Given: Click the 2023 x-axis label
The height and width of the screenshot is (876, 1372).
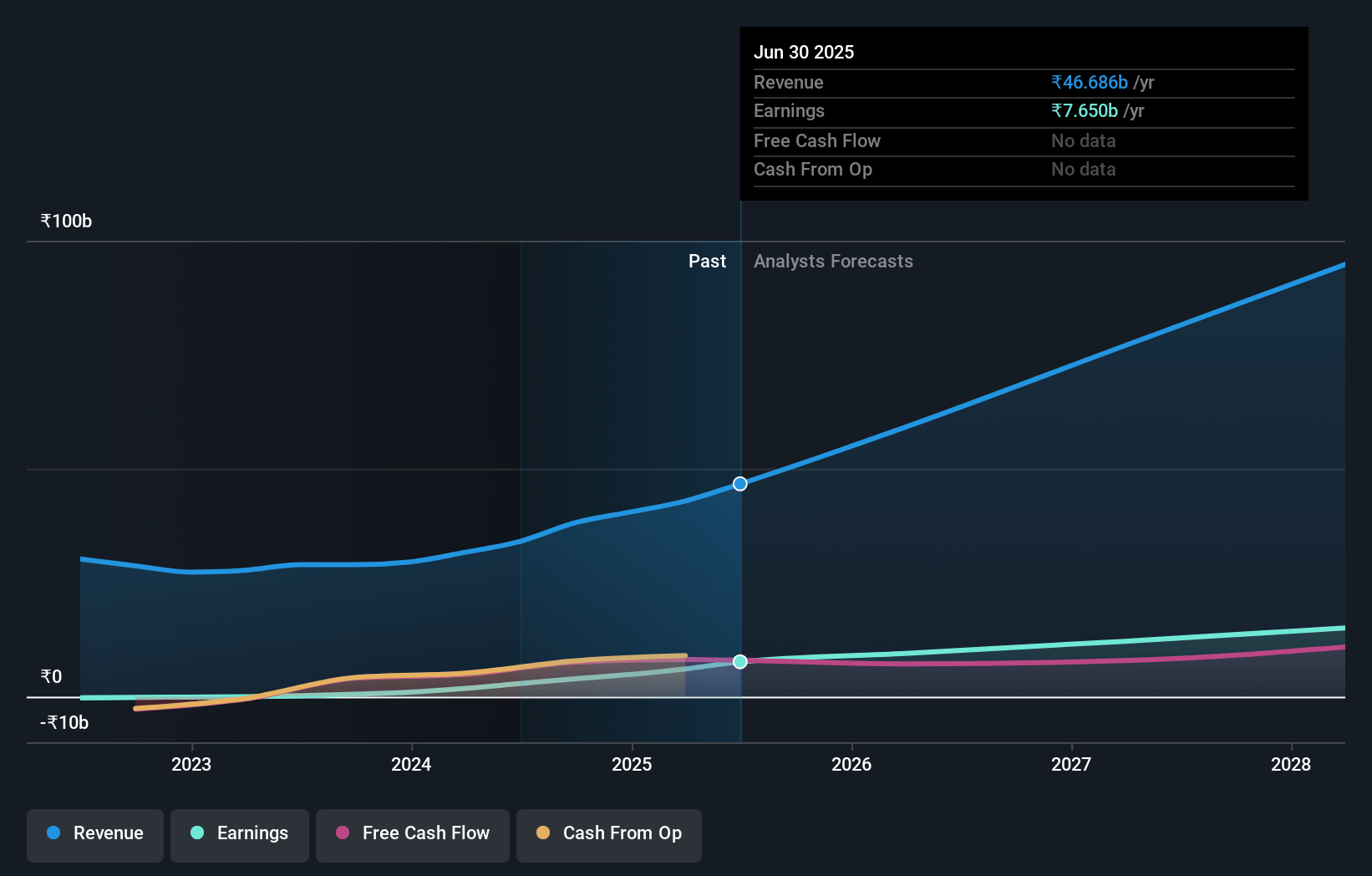Looking at the screenshot, I should pyautogui.click(x=191, y=764).
